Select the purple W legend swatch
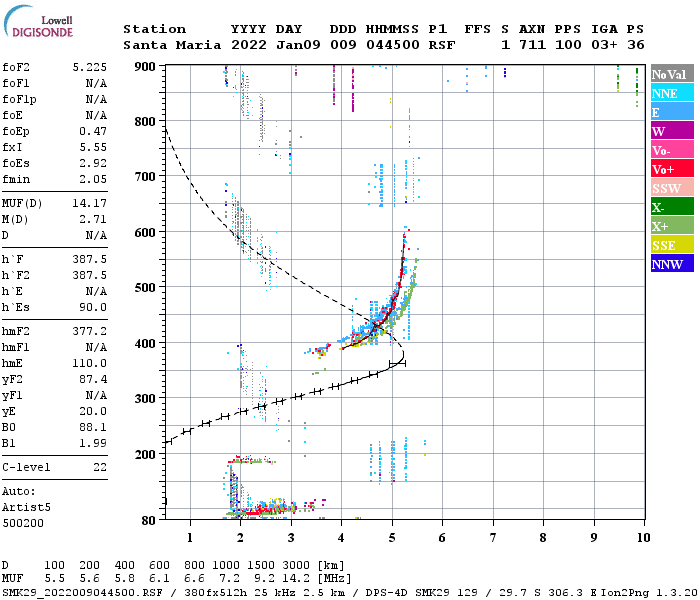 [672, 131]
